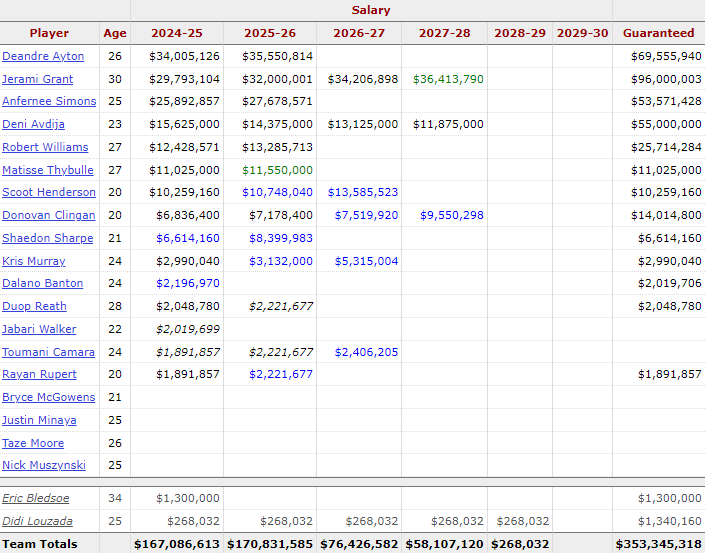Viewport: 705px width, 553px height.
Task: Select the $353,345,318 total guaranteed cell
Action: pyautogui.click(x=659, y=544)
